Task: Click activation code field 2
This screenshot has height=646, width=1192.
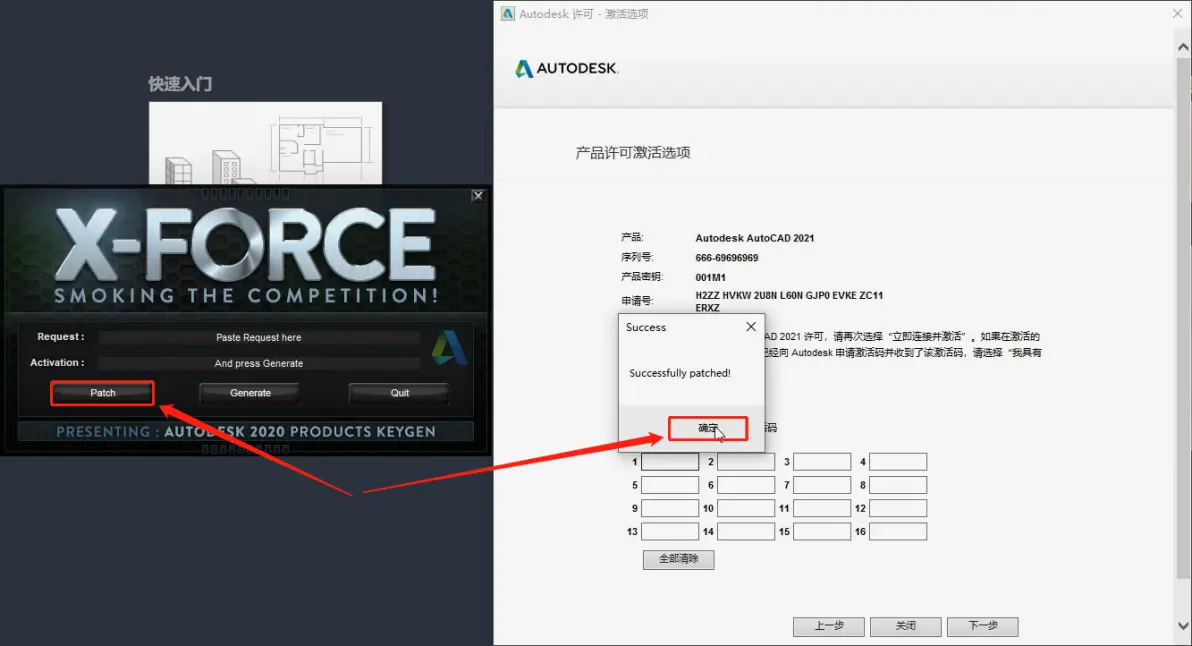Action: click(x=746, y=461)
